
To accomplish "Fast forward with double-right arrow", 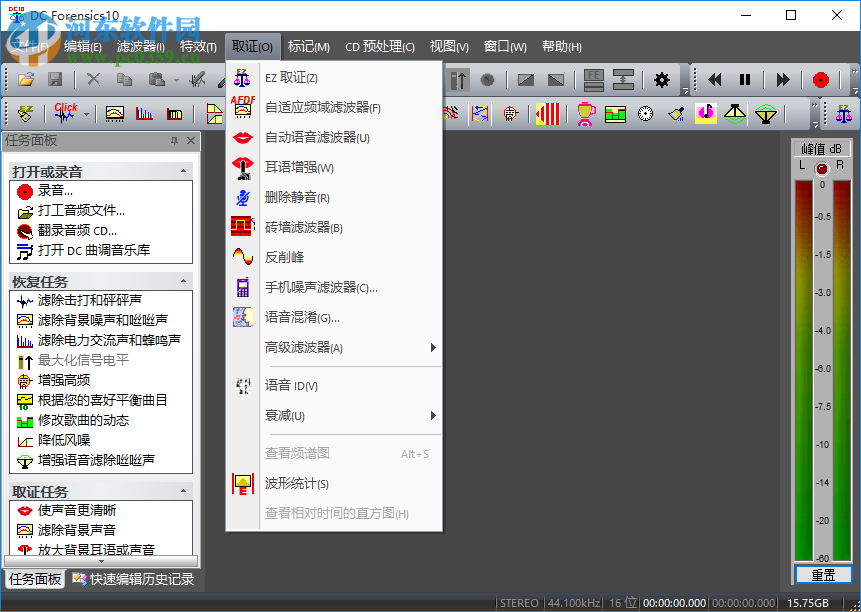I will (782, 80).
